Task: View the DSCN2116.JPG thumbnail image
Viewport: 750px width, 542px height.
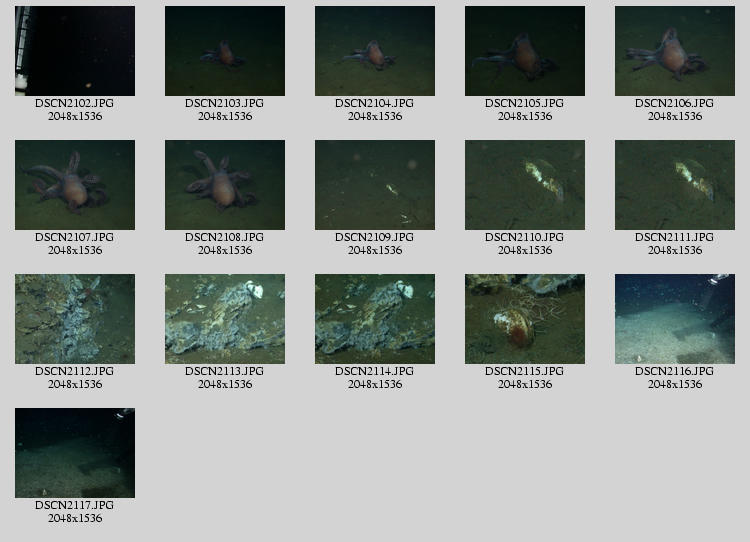Action: click(675, 319)
